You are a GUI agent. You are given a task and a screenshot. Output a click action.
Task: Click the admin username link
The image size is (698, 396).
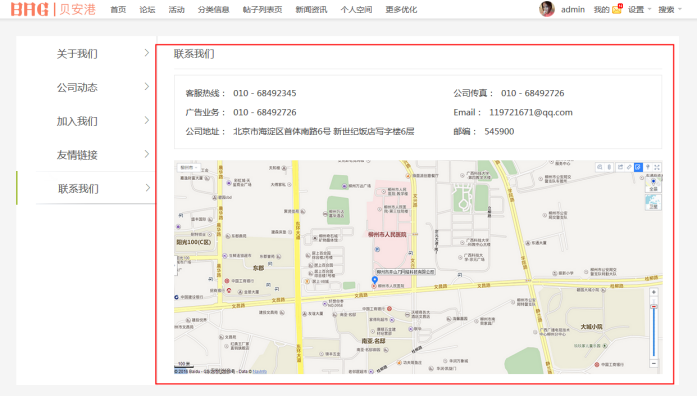click(x=573, y=9)
